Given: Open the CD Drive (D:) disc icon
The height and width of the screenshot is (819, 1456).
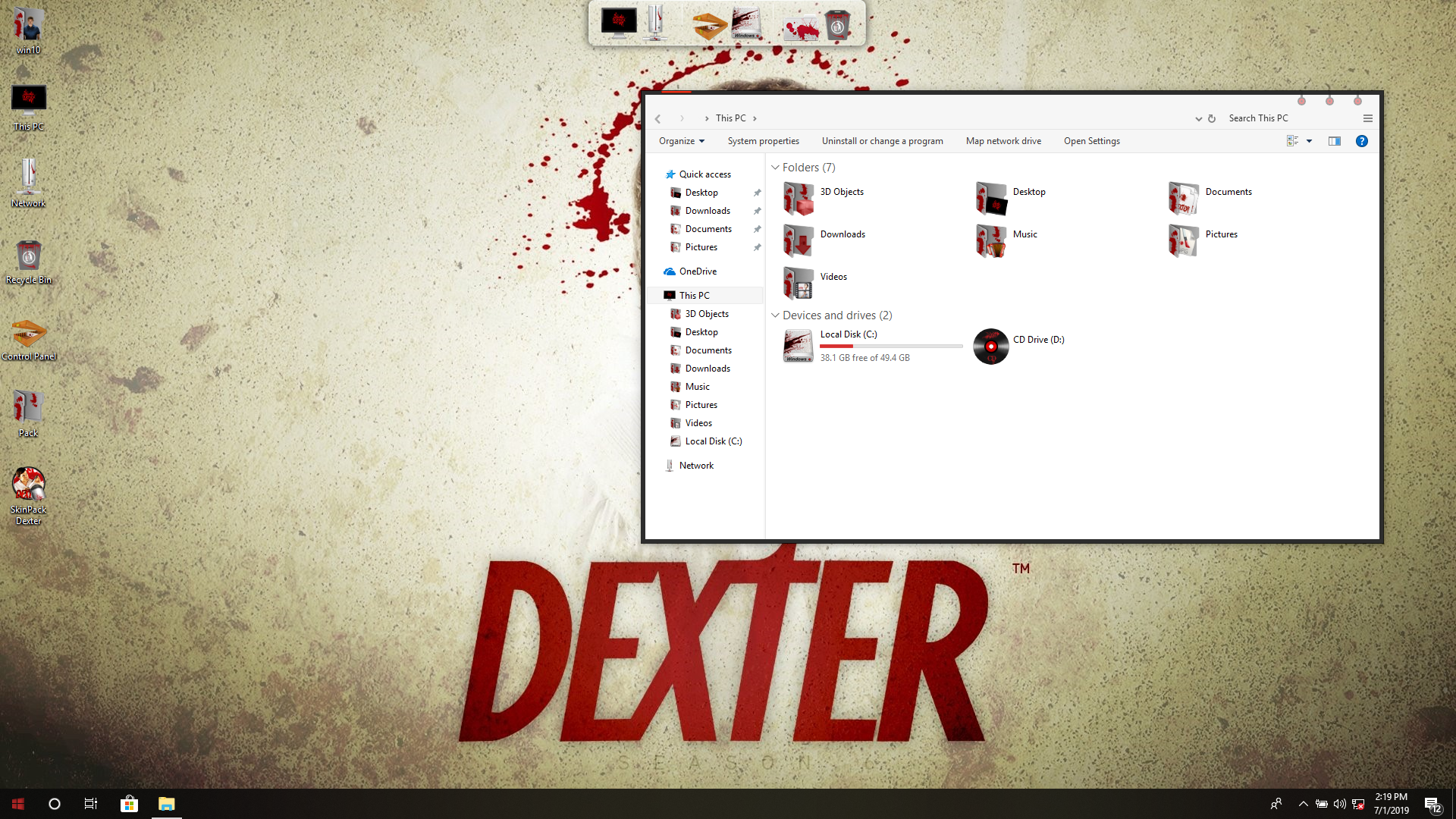Looking at the screenshot, I should (990, 347).
